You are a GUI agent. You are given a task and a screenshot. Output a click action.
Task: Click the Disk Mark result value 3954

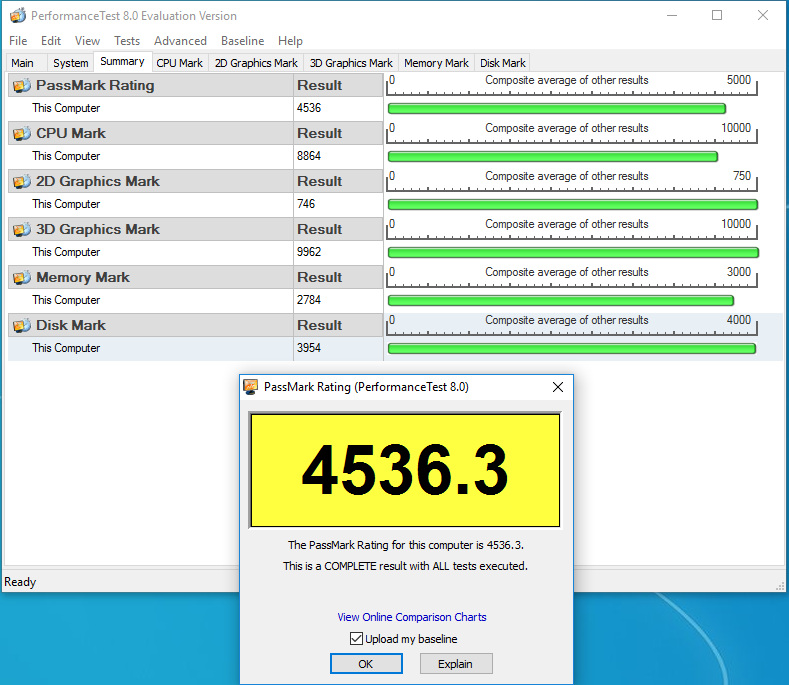(x=308, y=348)
